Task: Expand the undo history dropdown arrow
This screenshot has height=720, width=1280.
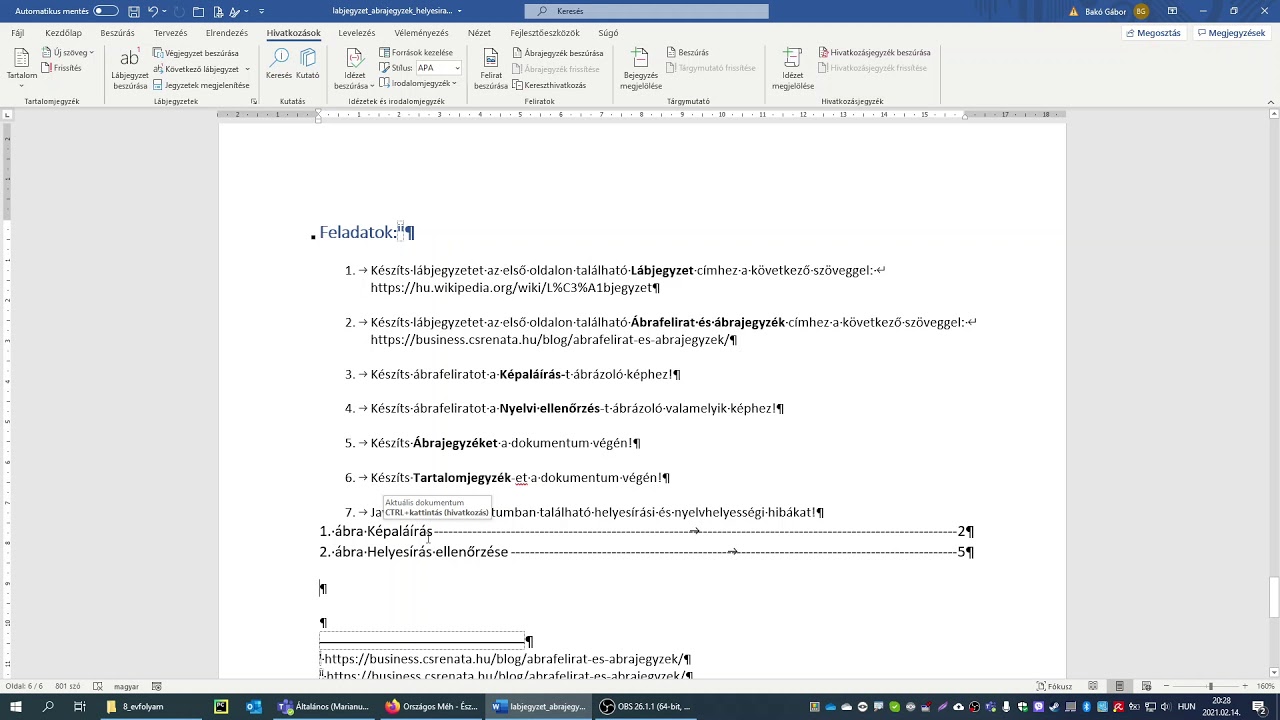Action: (x=166, y=11)
